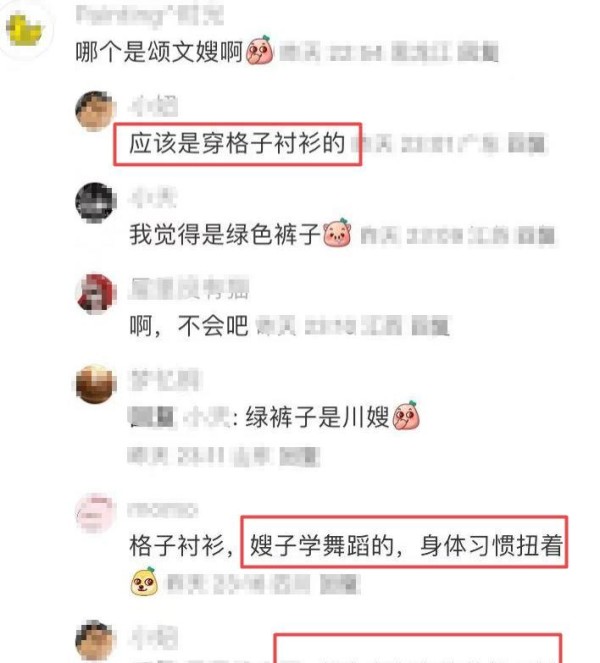The width and height of the screenshot is (600, 663).
Task: Open the red avatar beside 啊，不会吧
Action: [x=96, y=293]
